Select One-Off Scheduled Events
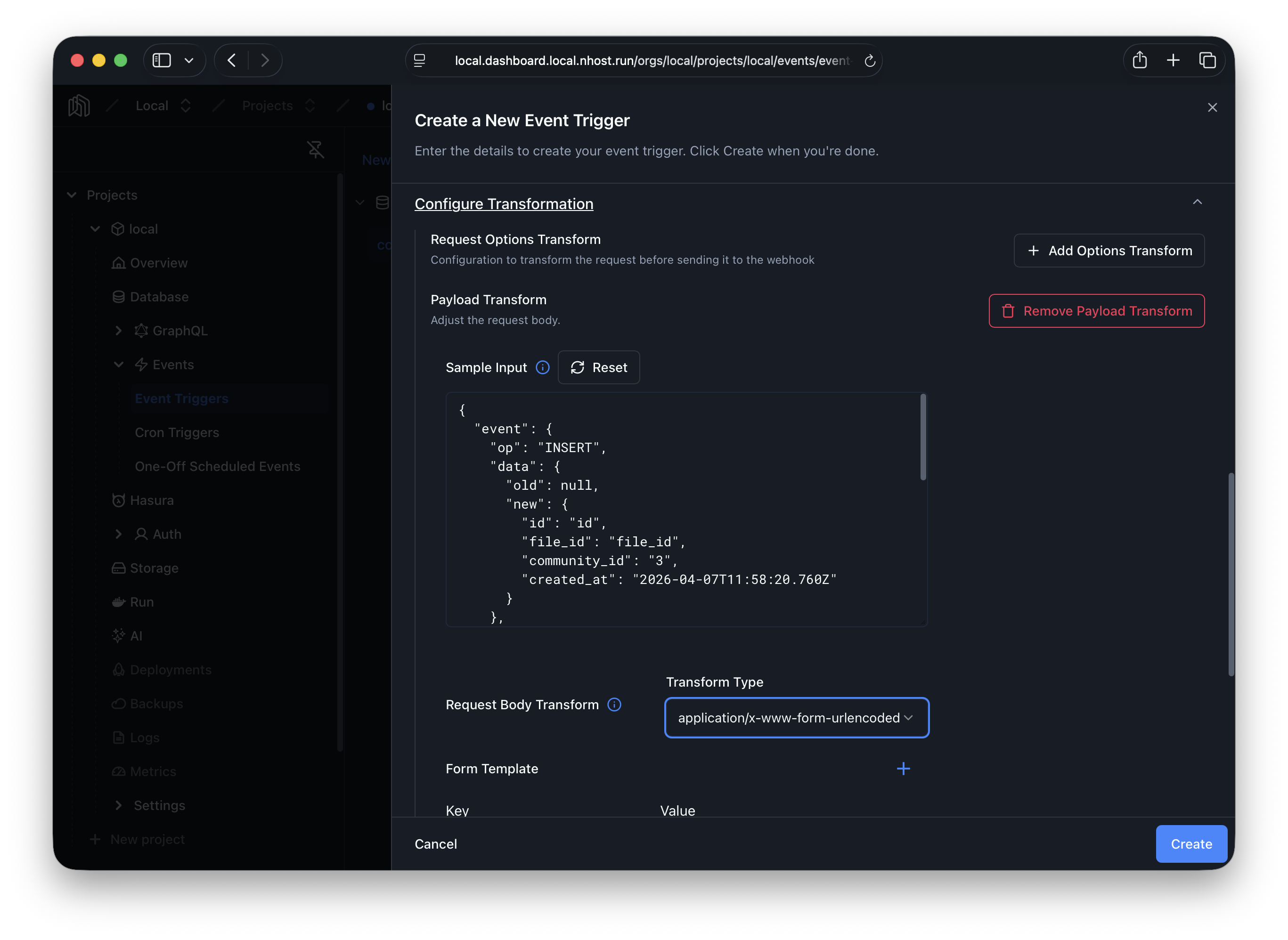This screenshot has height=940, width=1288. [x=218, y=466]
